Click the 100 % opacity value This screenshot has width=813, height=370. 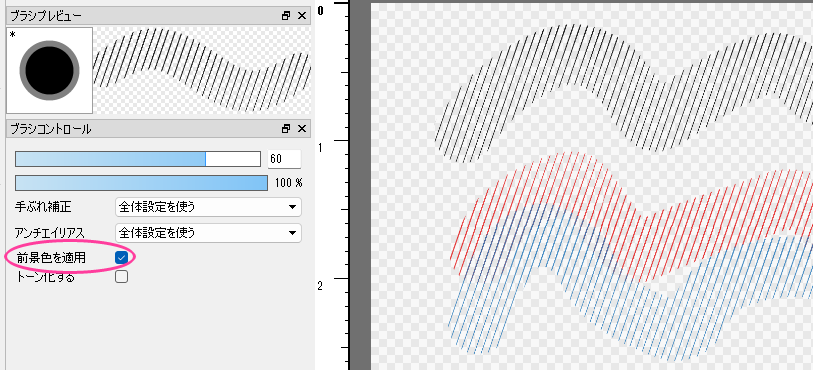pyautogui.click(x=289, y=183)
